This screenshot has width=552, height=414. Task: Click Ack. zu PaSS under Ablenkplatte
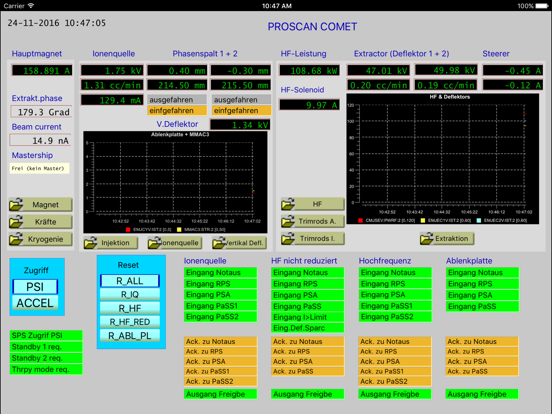tap(482, 371)
